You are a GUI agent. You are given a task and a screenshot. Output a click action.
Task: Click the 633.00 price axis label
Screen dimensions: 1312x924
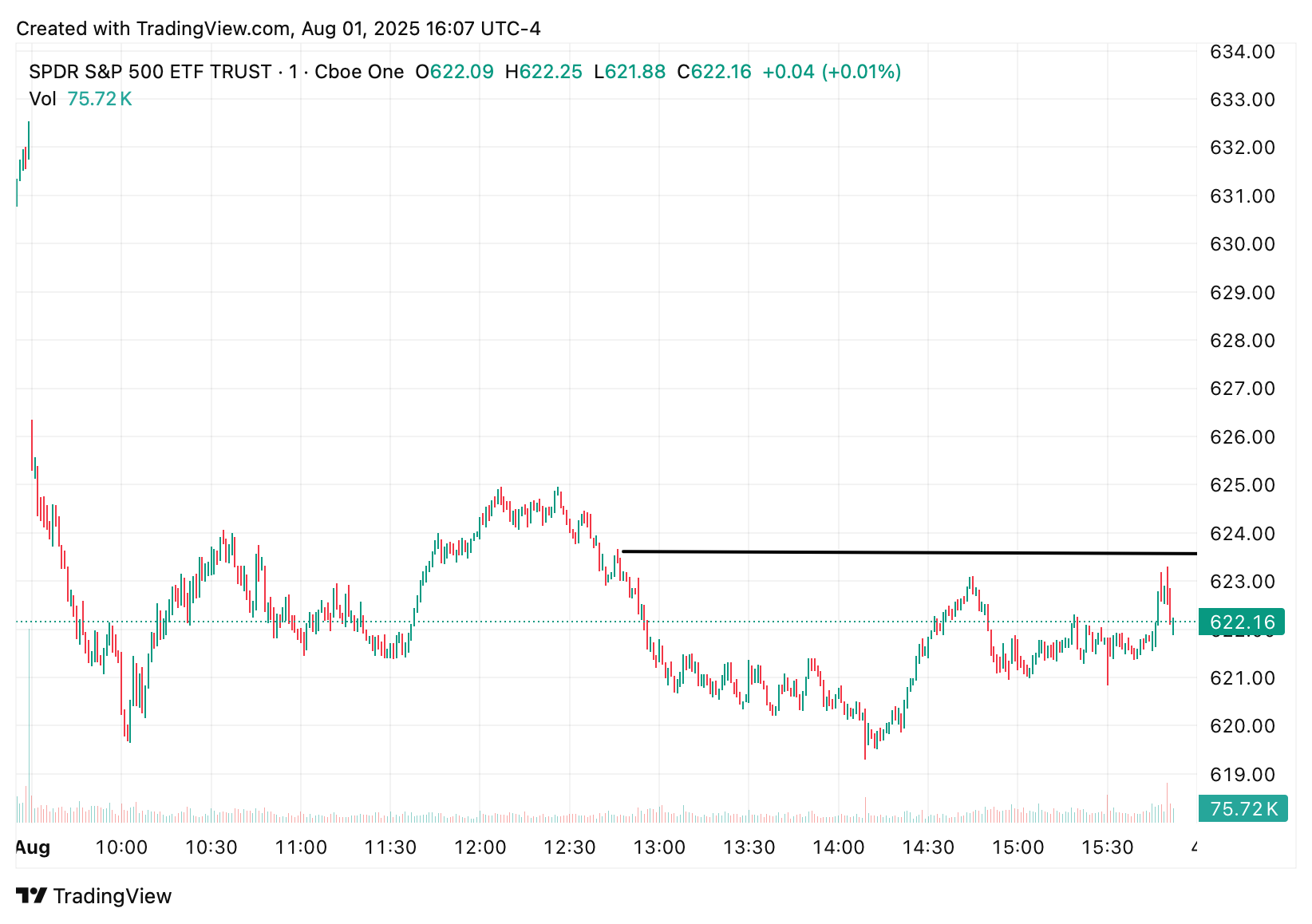pyautogui.click(x=1243, y=100)
